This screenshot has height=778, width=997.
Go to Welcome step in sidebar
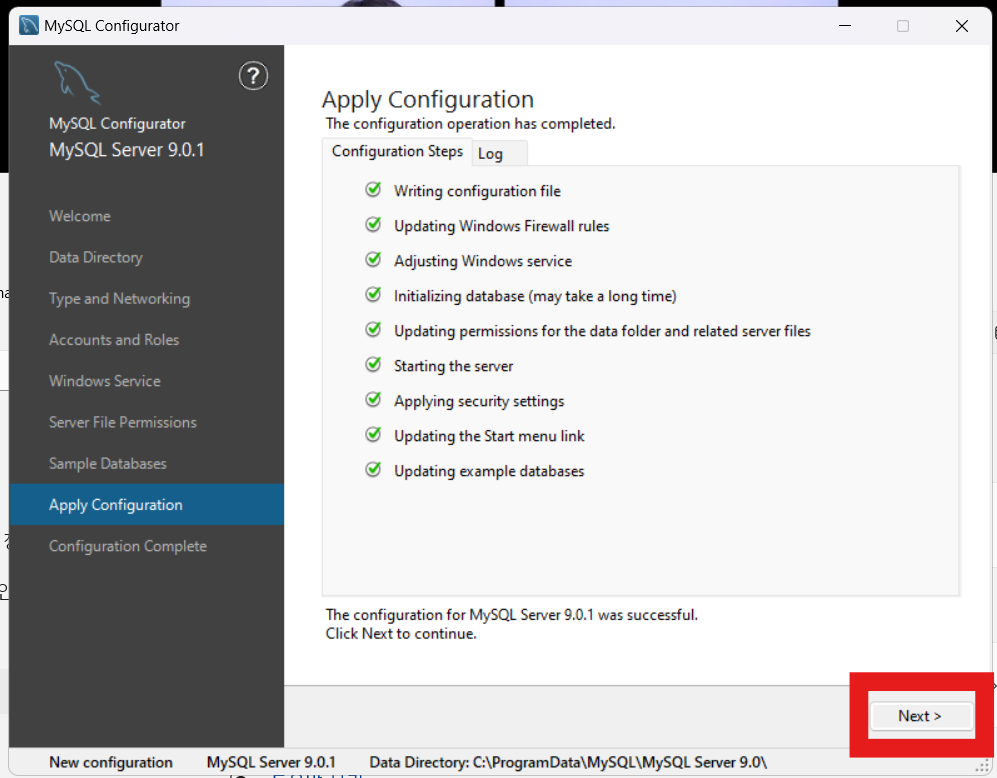tap(79, 216)
